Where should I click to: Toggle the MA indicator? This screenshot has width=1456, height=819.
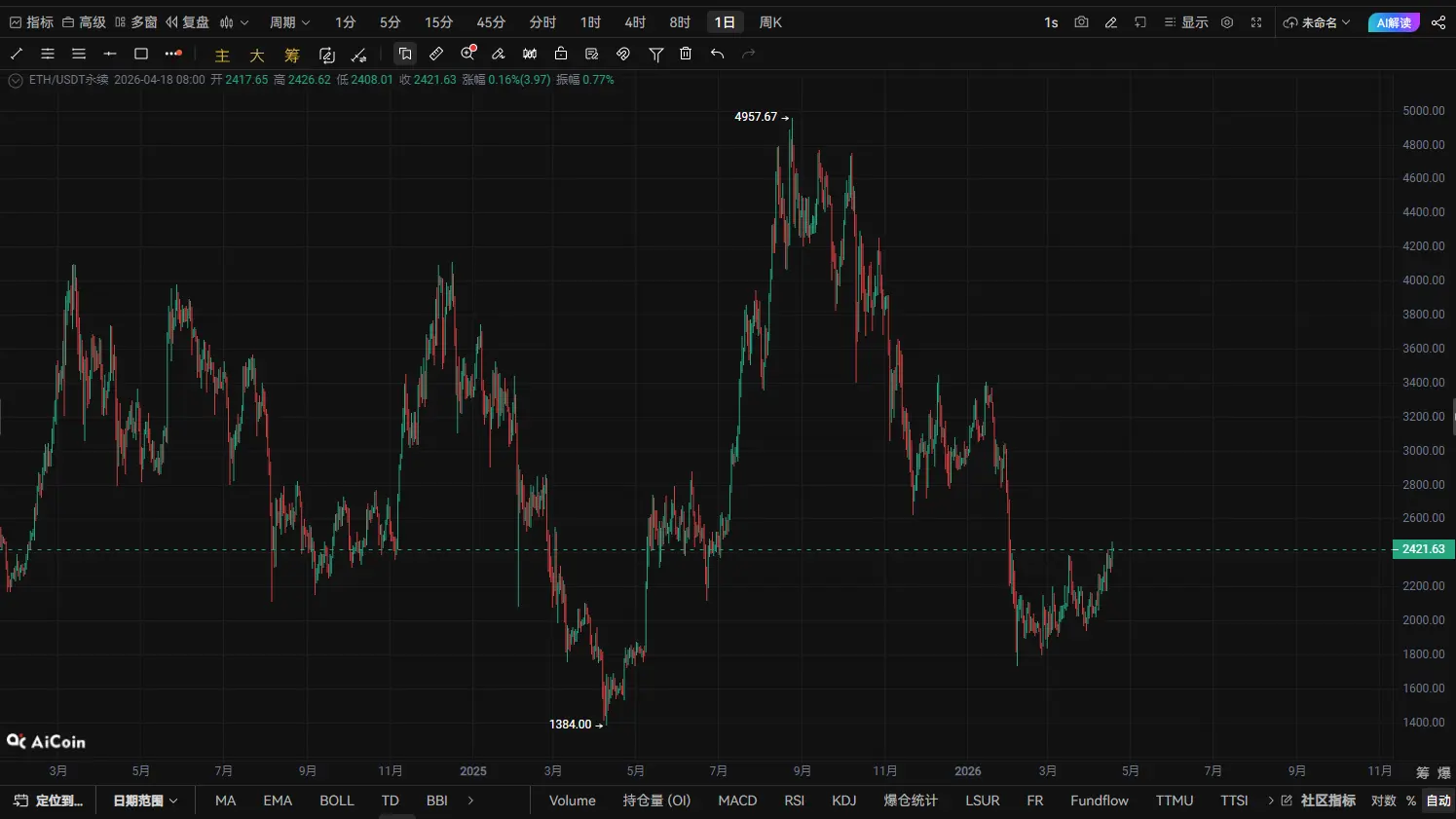tap(226, 800)
